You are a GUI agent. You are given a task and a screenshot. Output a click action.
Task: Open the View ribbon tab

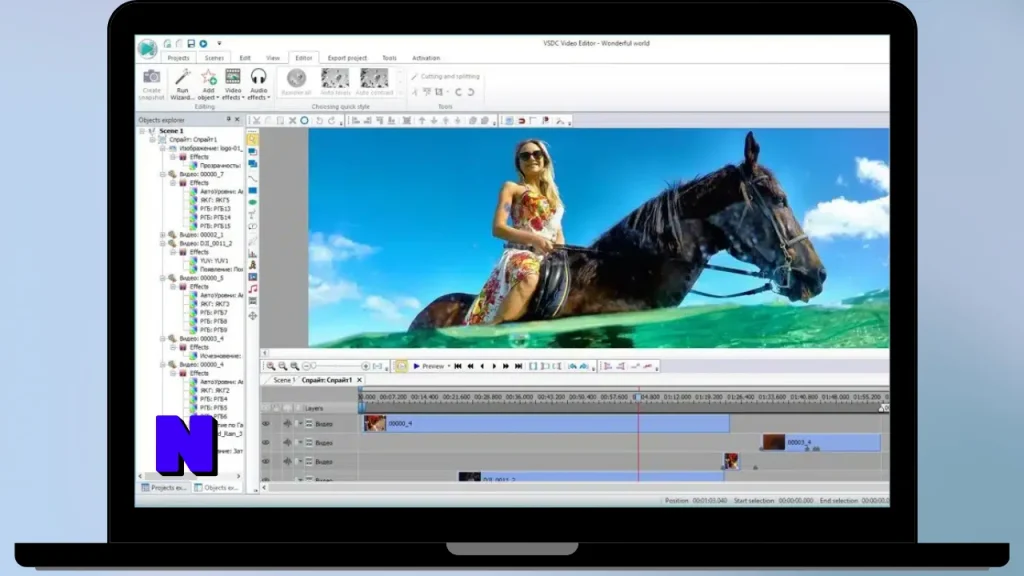click(x=273, y=58)
